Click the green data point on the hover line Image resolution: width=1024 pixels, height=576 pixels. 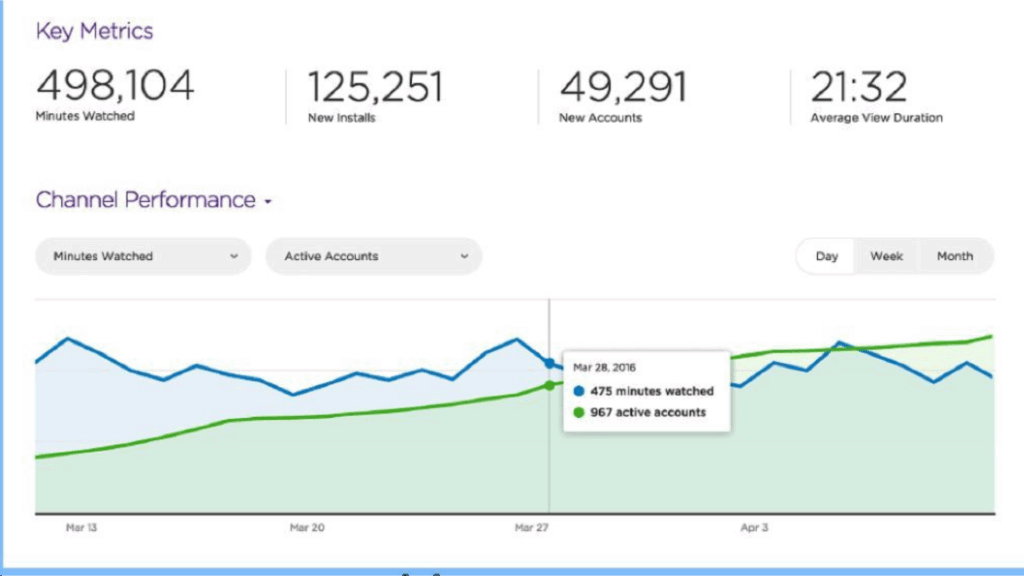(549, 385)
